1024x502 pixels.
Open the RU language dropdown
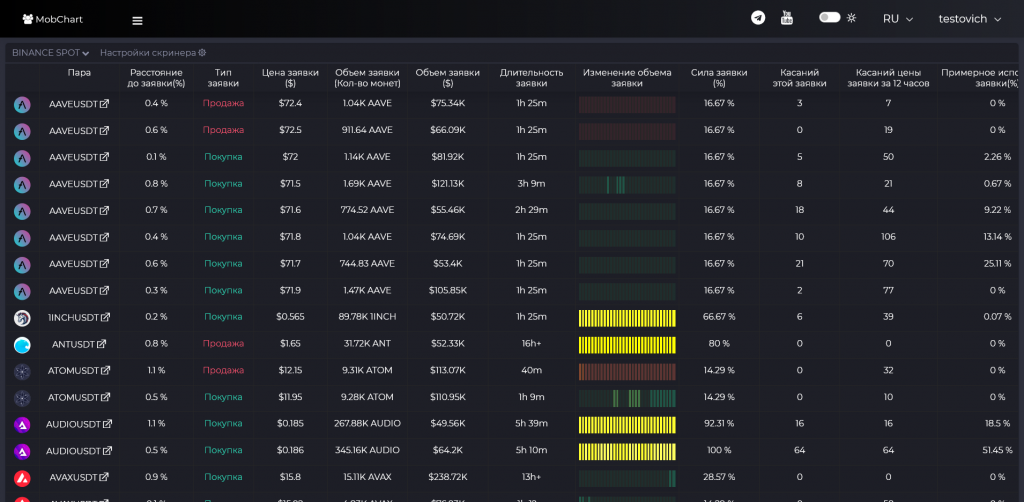click(898, 19)
